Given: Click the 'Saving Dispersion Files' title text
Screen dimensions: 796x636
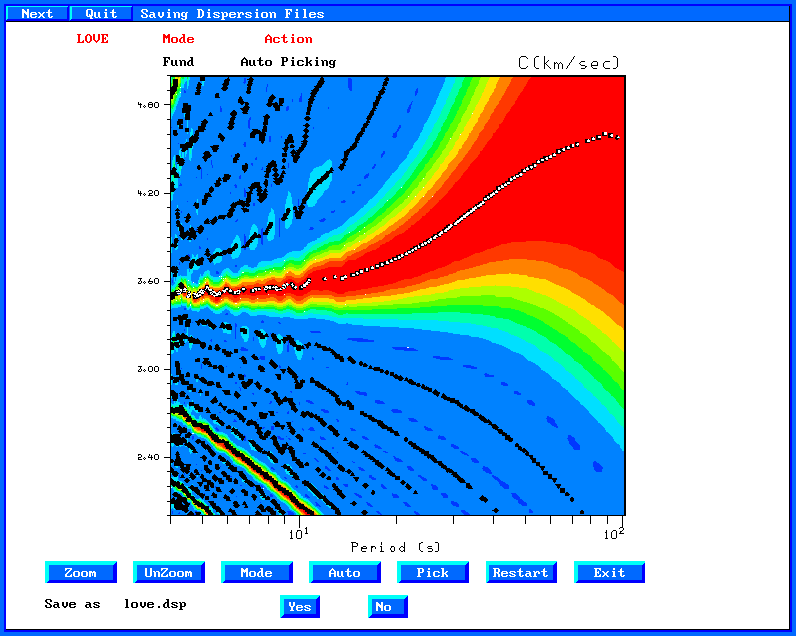Looking at the screenshot, I should (x=232, y=14).
